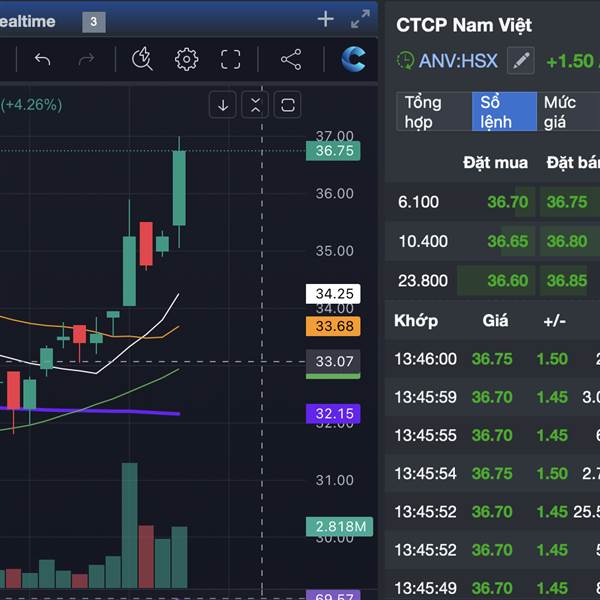Click the +/- column header
This screenshot has width=600, height=600.
[x=554, y=321]
